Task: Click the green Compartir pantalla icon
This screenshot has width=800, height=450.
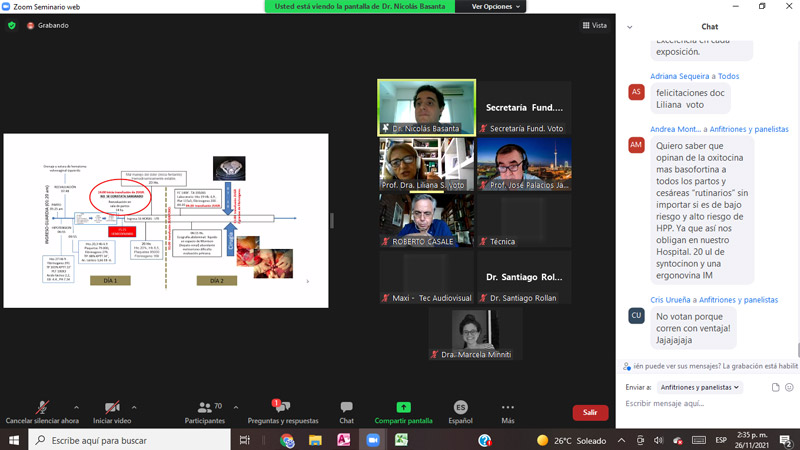Action: click(403, 407)
